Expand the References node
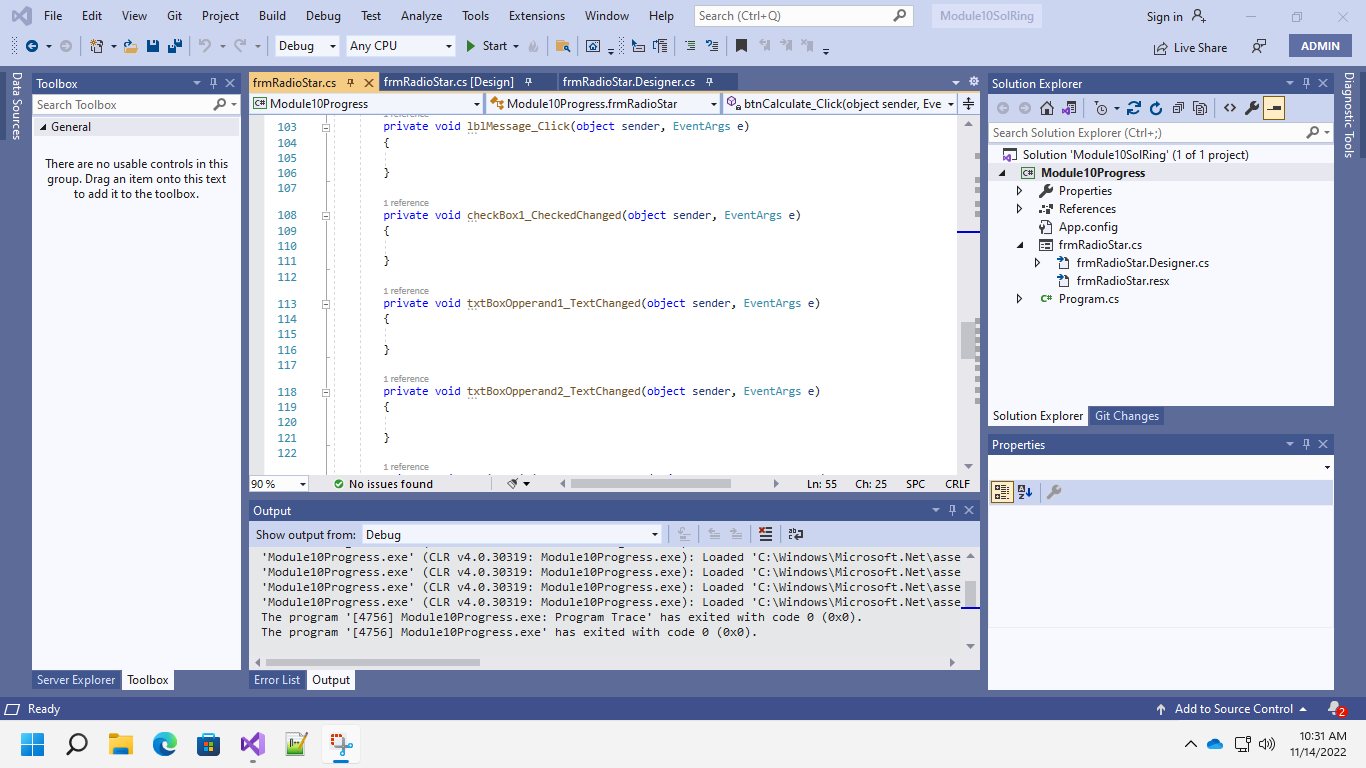1366x768 pixels. [x=1019, y=209]
